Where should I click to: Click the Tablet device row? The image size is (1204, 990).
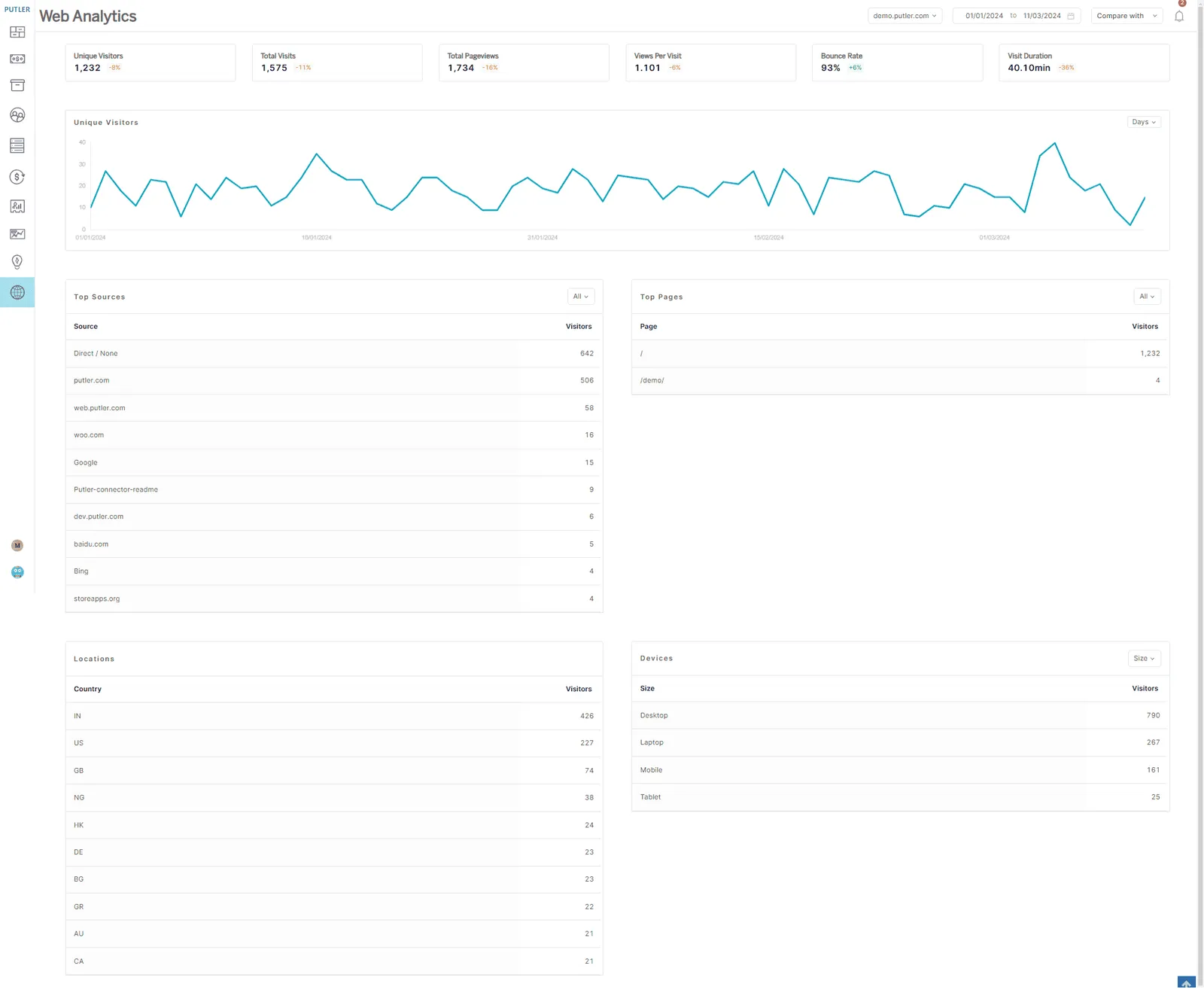coord(900,797)
